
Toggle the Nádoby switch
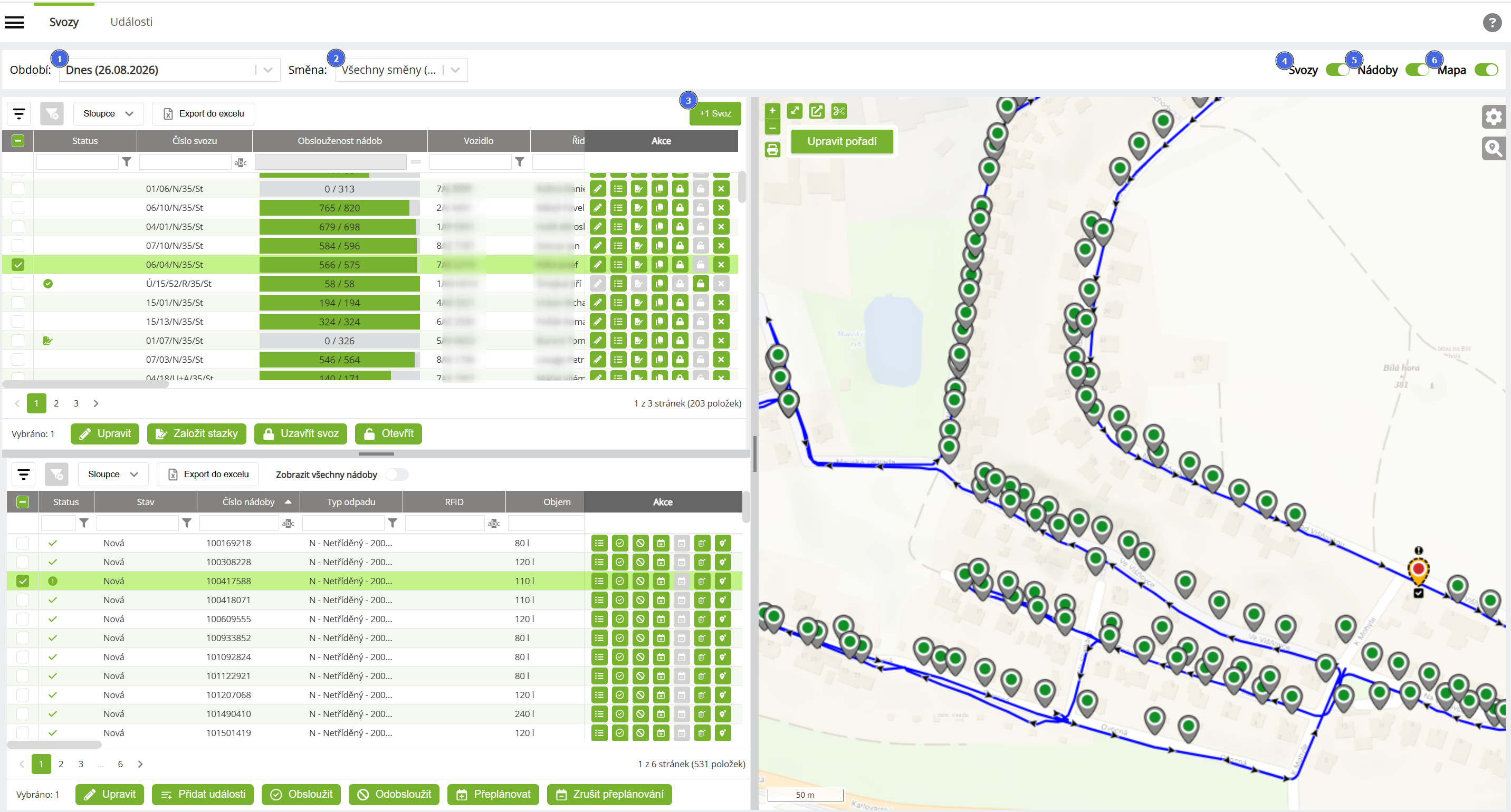[1417, 70]
